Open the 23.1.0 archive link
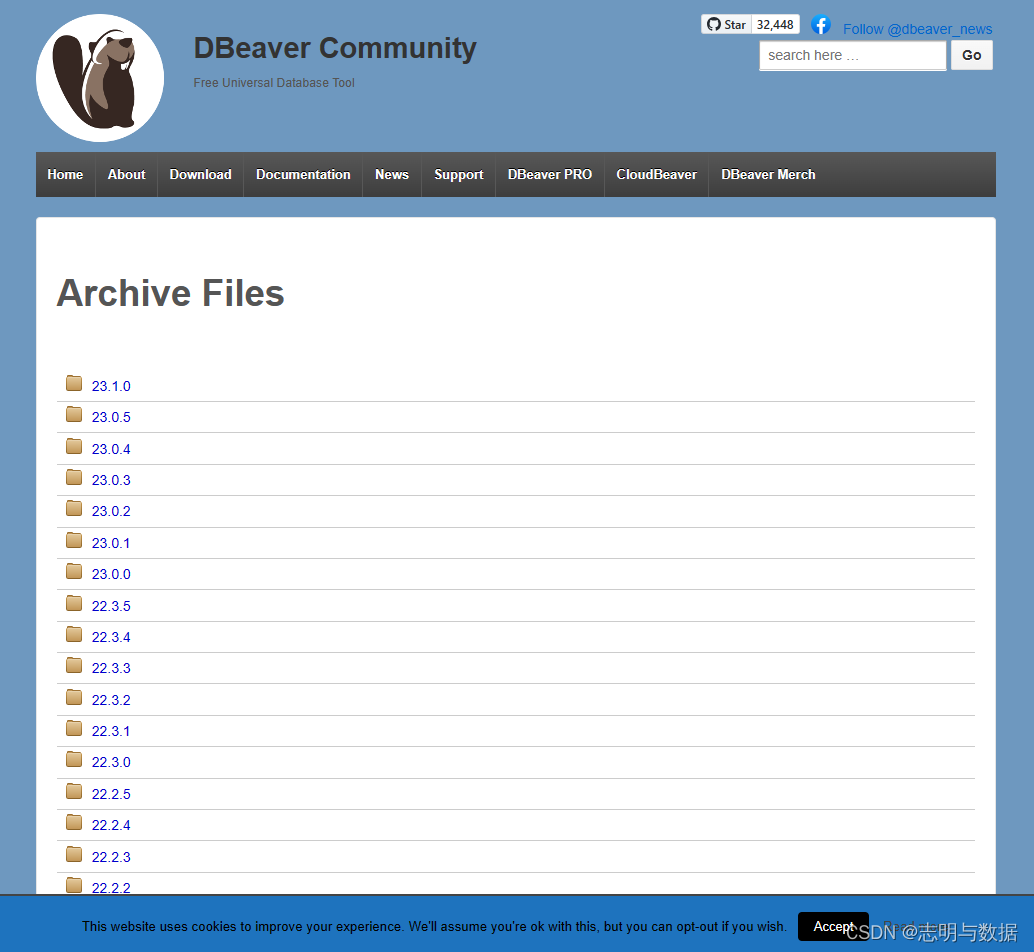This screenshot has width=1034, height=952. pos(111,386)
